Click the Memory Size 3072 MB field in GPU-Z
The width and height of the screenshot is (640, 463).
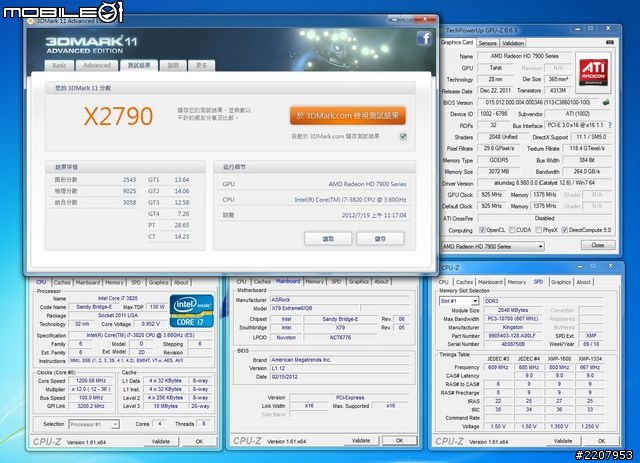click(499, 171)
